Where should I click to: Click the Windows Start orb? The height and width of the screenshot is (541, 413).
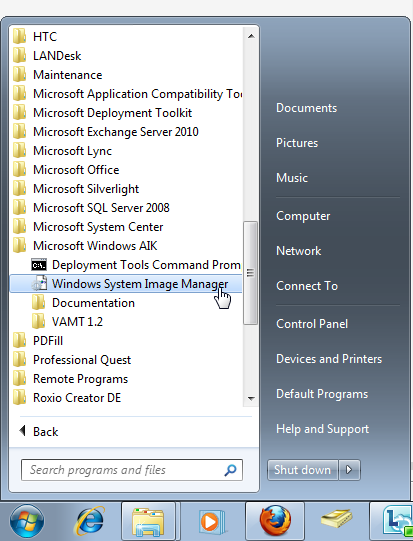click(x=27, y=521)
